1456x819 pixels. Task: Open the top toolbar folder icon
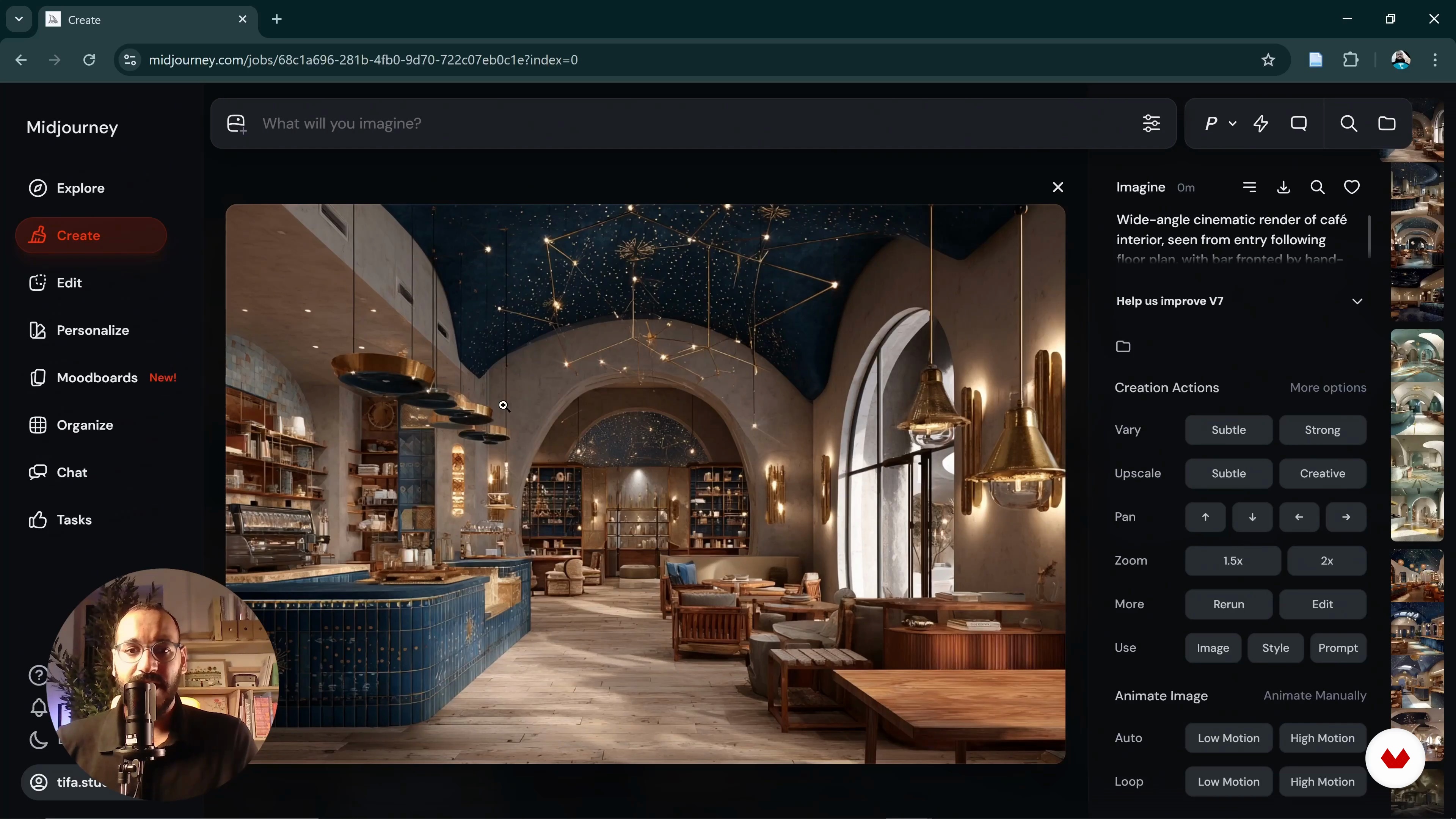1387,123
